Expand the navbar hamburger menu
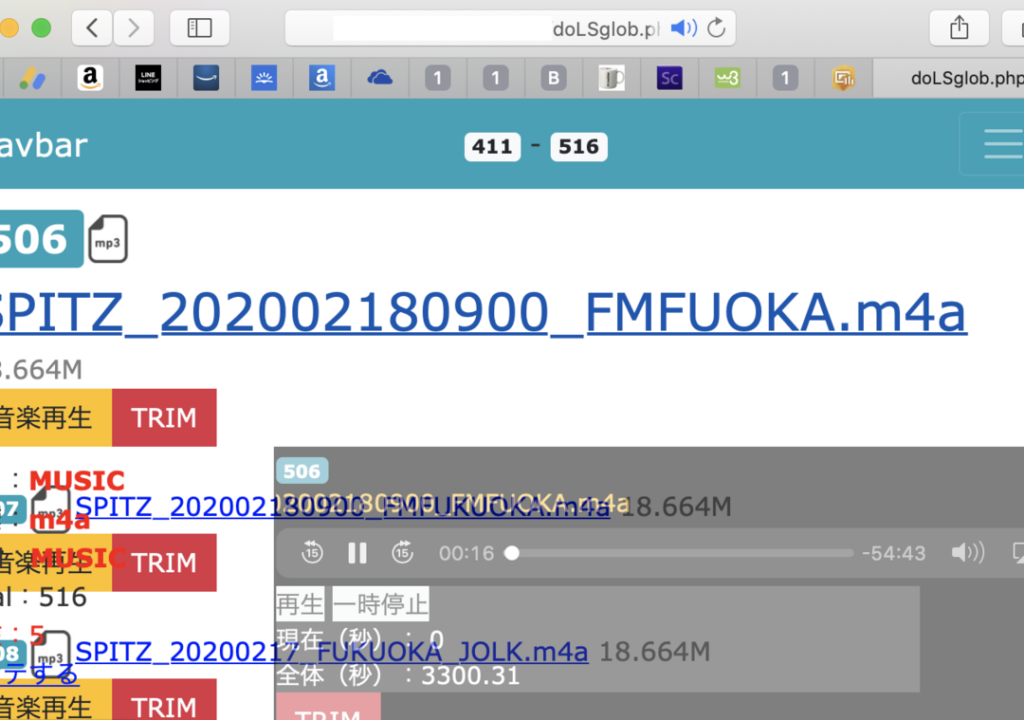This screenshot has height=720, width=1024. (993, 144)
